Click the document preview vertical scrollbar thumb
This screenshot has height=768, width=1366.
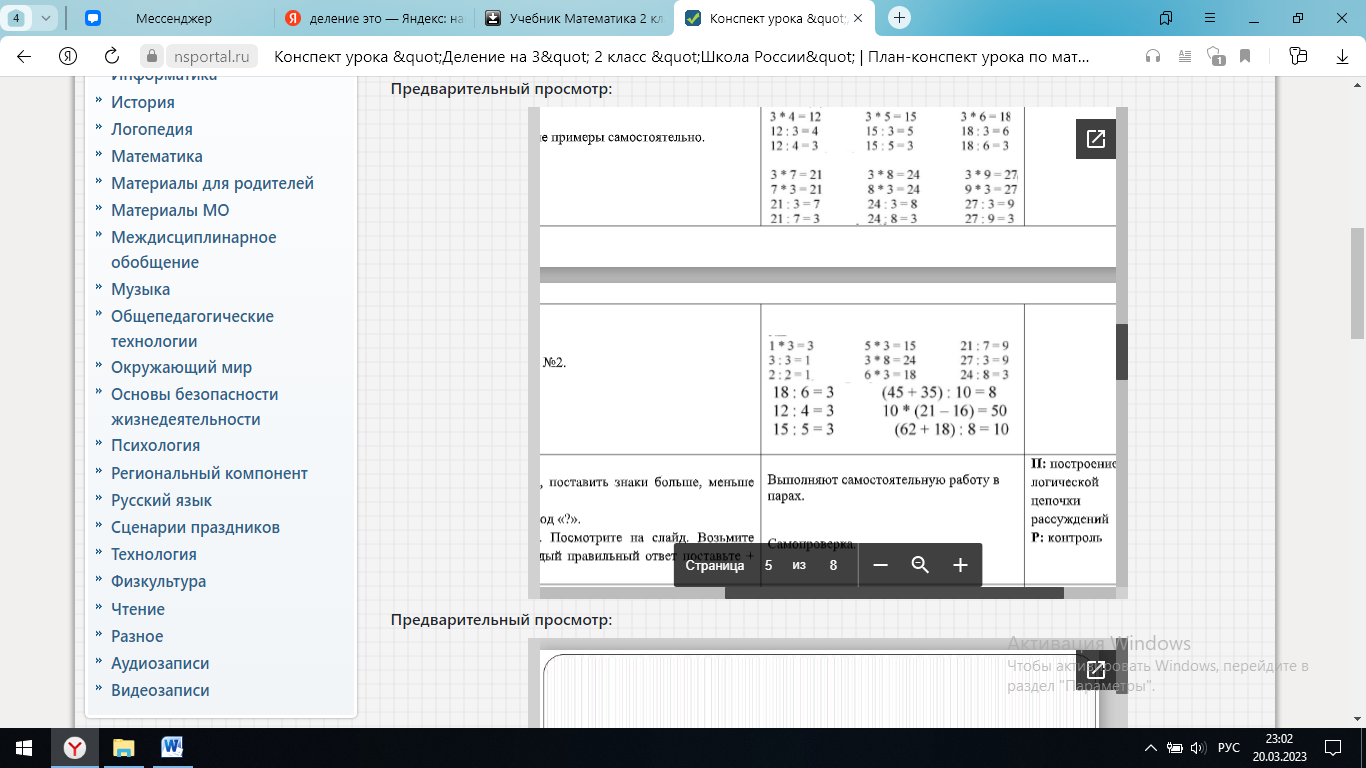1121,351
